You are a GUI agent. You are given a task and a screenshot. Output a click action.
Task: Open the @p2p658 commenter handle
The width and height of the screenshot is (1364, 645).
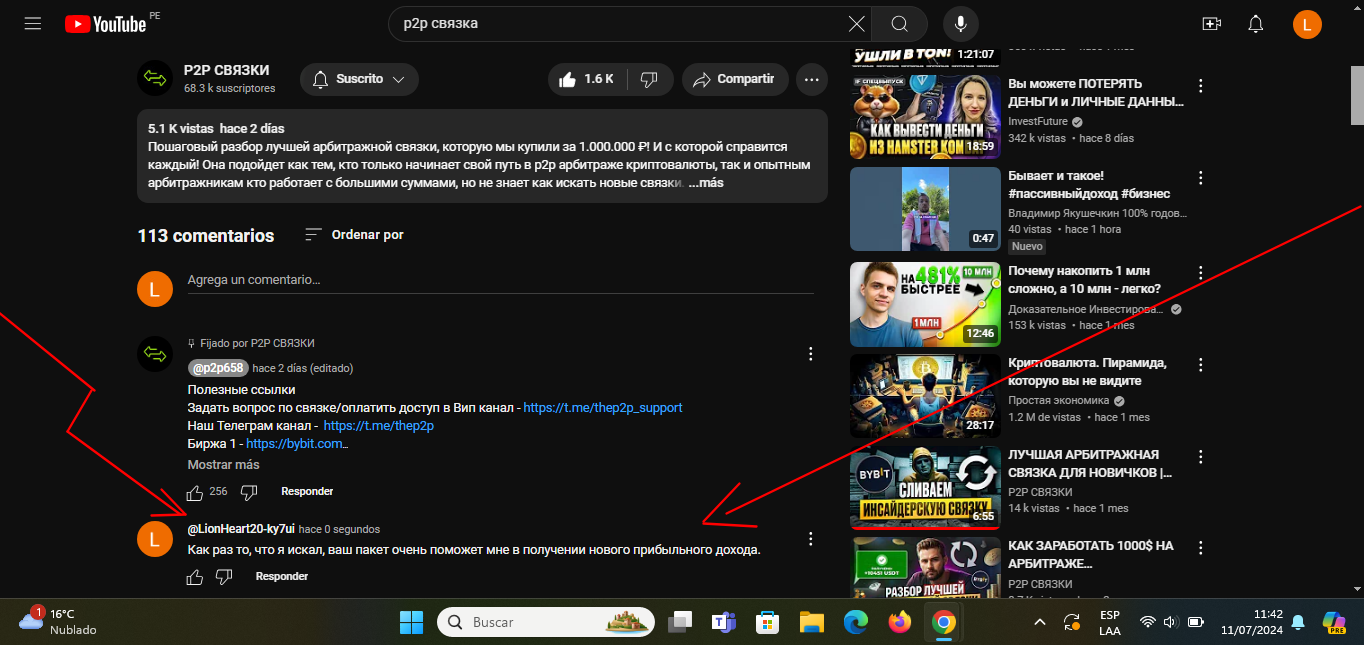point(217,368)
